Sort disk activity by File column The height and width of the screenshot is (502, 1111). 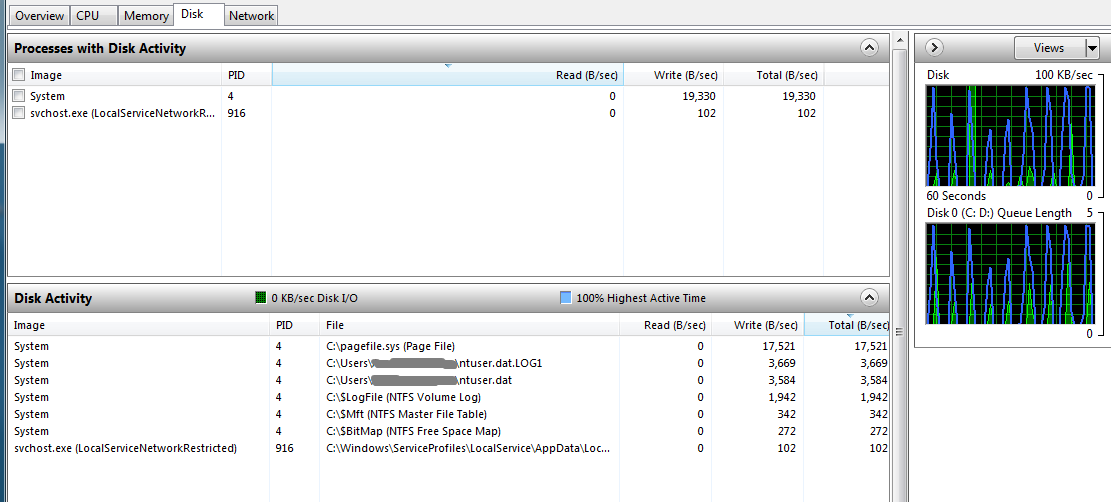469,325
